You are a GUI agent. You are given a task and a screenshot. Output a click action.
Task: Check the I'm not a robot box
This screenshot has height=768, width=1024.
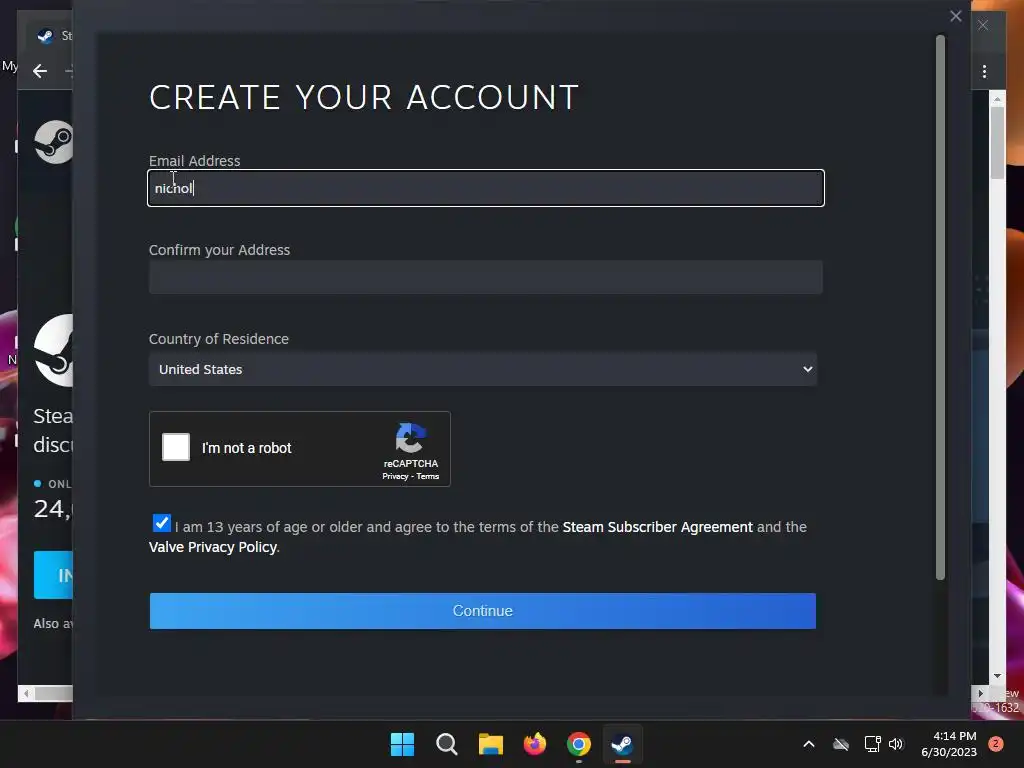[x=176, y=447]
